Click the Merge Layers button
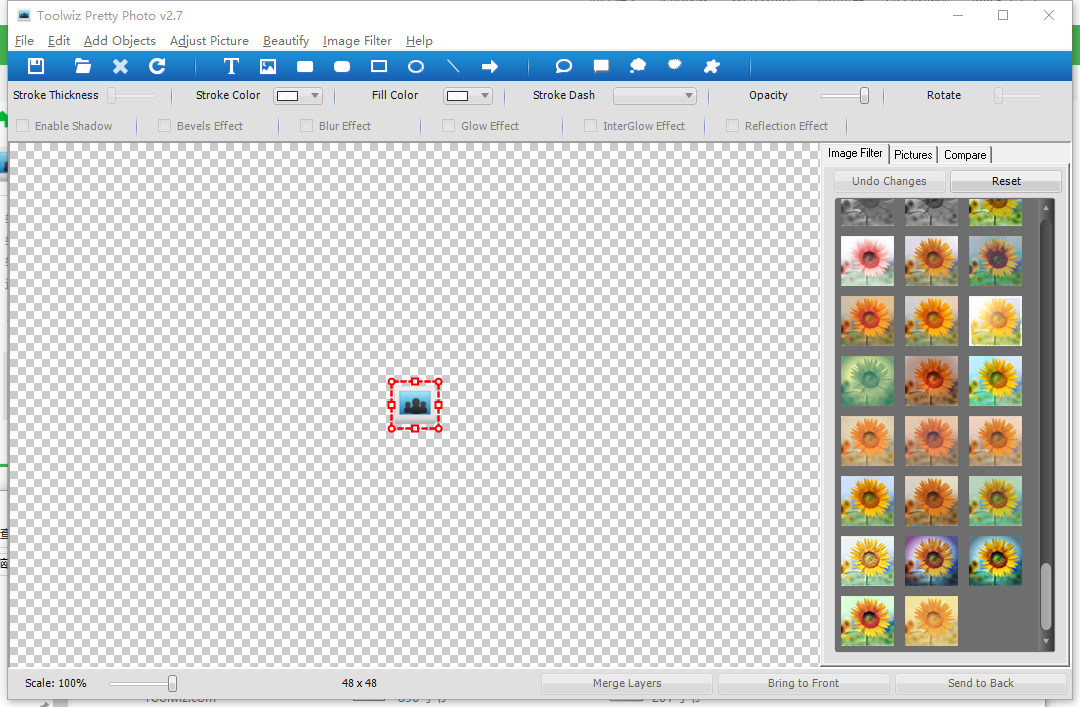Image resolution: width=1080 pixels, height=707 pixels. click(626, 683)
